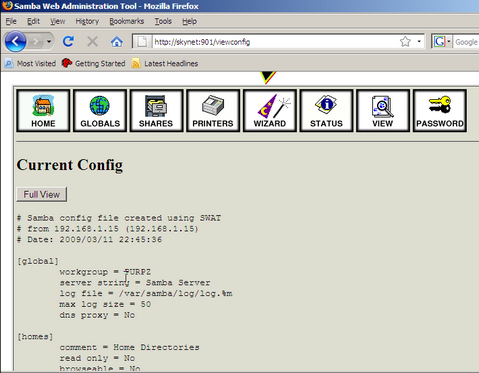
Task: Click the 'log file = /var/samba/log/log.%m' line
Action: [x=146, y=293]
